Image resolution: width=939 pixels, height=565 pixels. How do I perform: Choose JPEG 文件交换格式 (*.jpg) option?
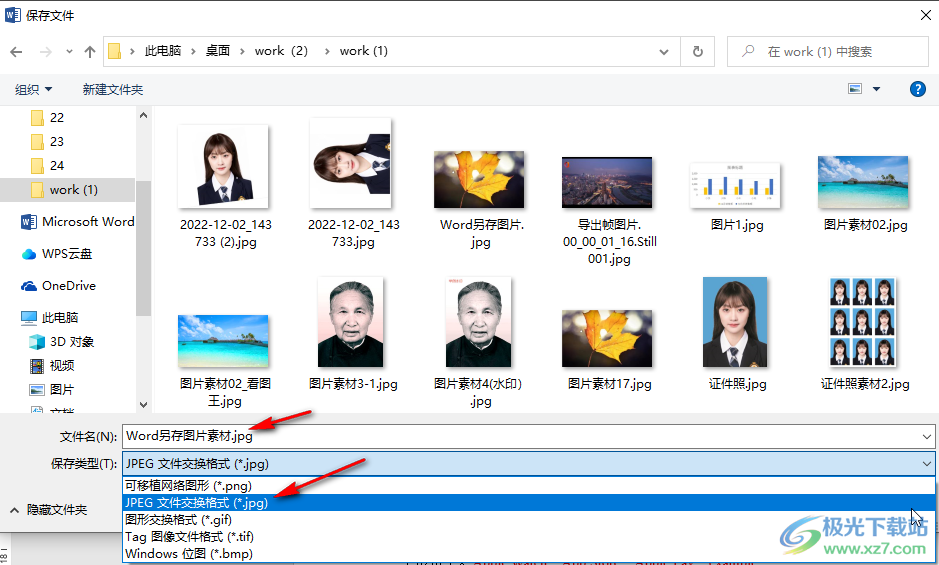click(x=528, y=503)
